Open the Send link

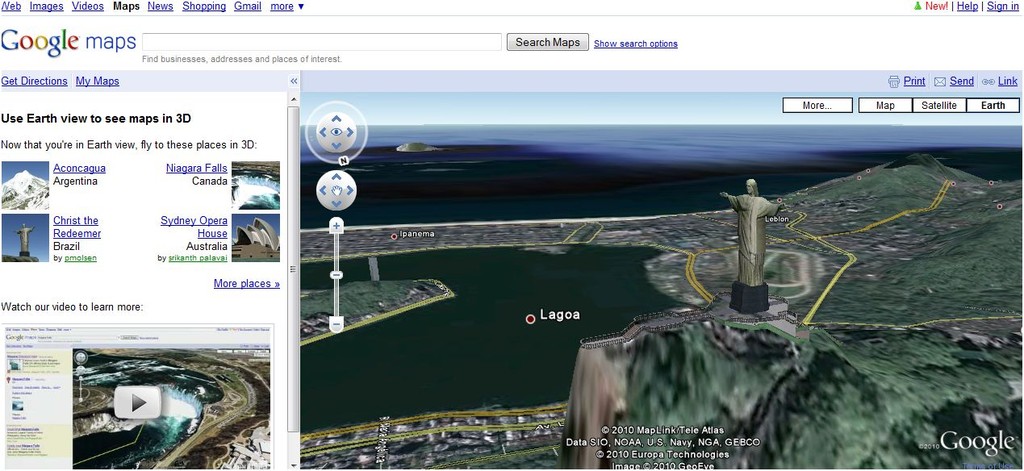pos(961,81)
